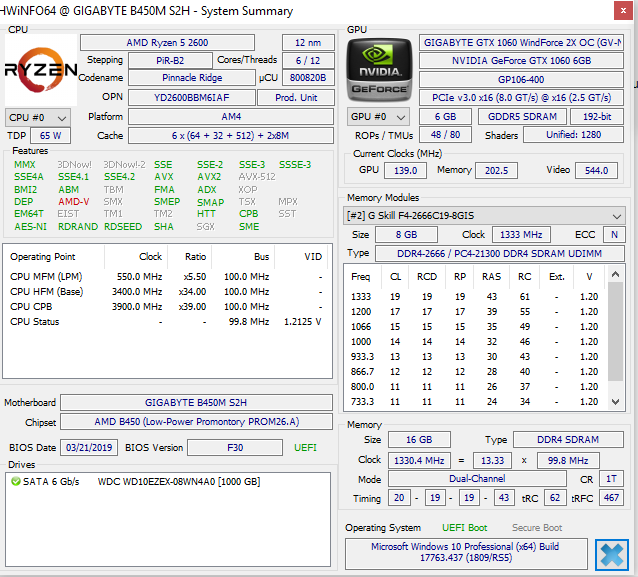Viewport: 638px width, 577px height.
Task: Close the System Summary window
Action: (623, 11)
